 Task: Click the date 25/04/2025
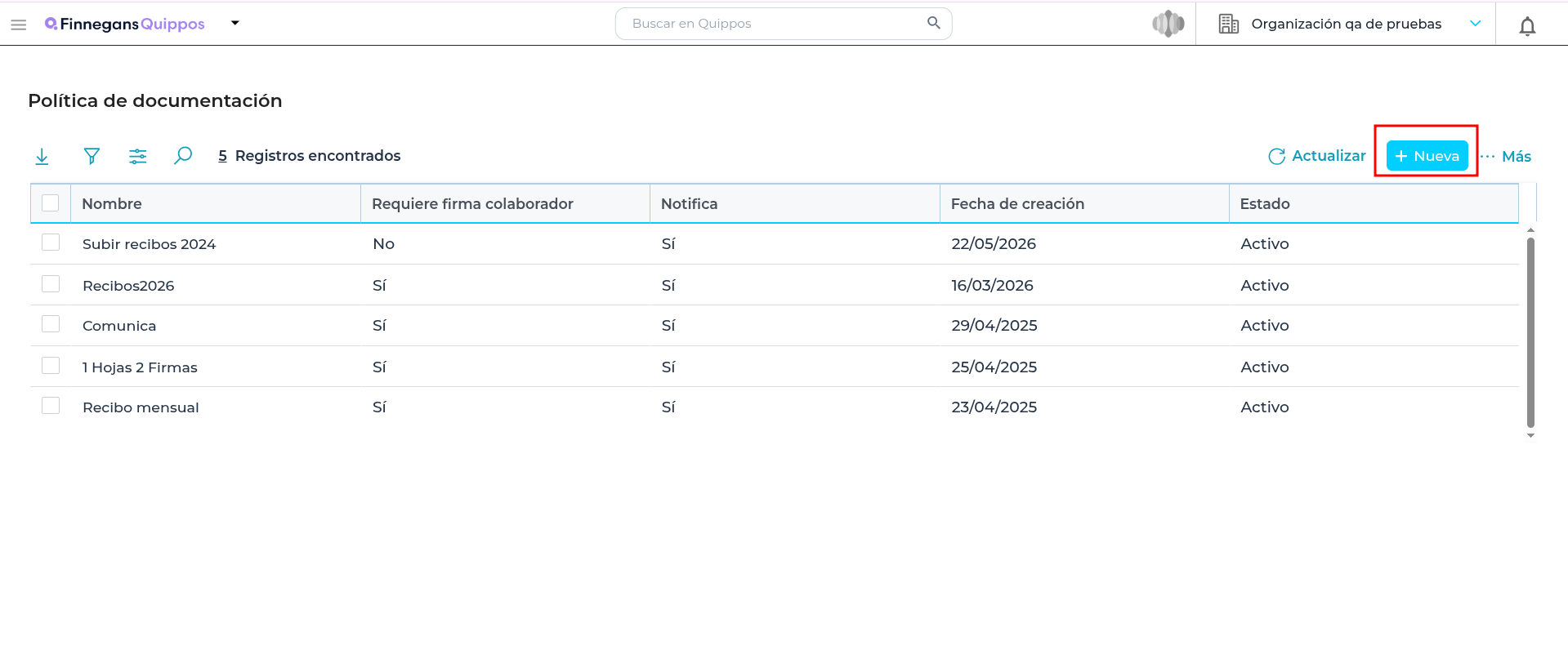(x=994, y=367)
